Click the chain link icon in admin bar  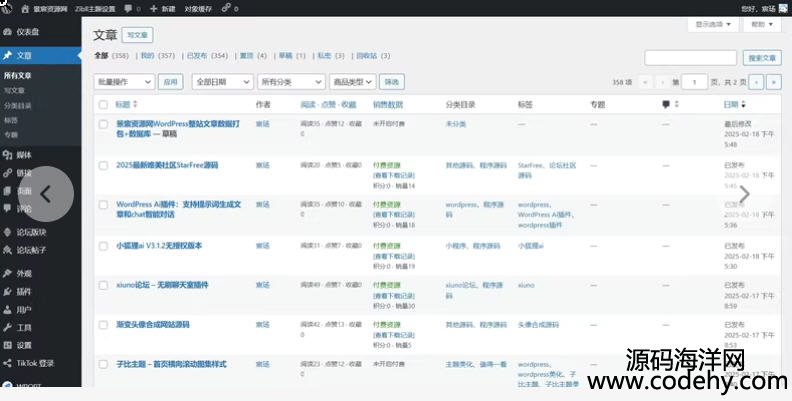[x=226, y=8]
